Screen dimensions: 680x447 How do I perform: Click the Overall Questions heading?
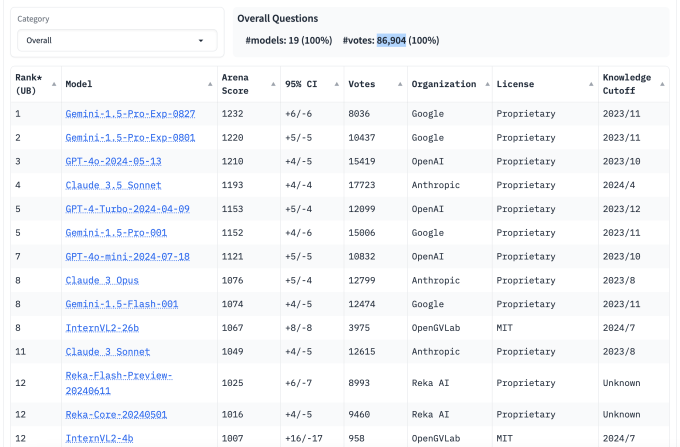pyautogui.click(x=278, y=19)
